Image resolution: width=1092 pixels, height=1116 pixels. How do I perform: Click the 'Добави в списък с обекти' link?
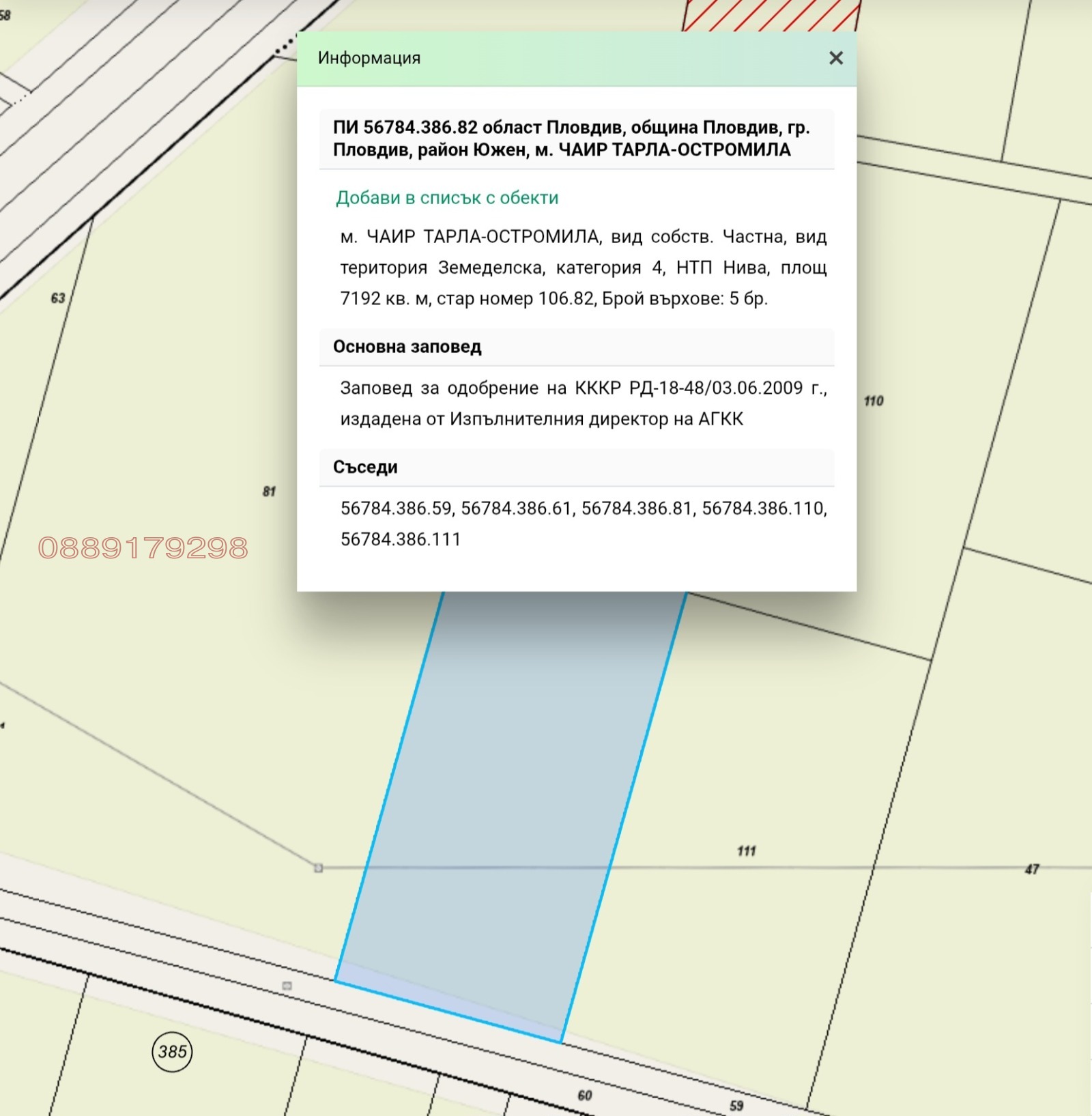[447, 198]
